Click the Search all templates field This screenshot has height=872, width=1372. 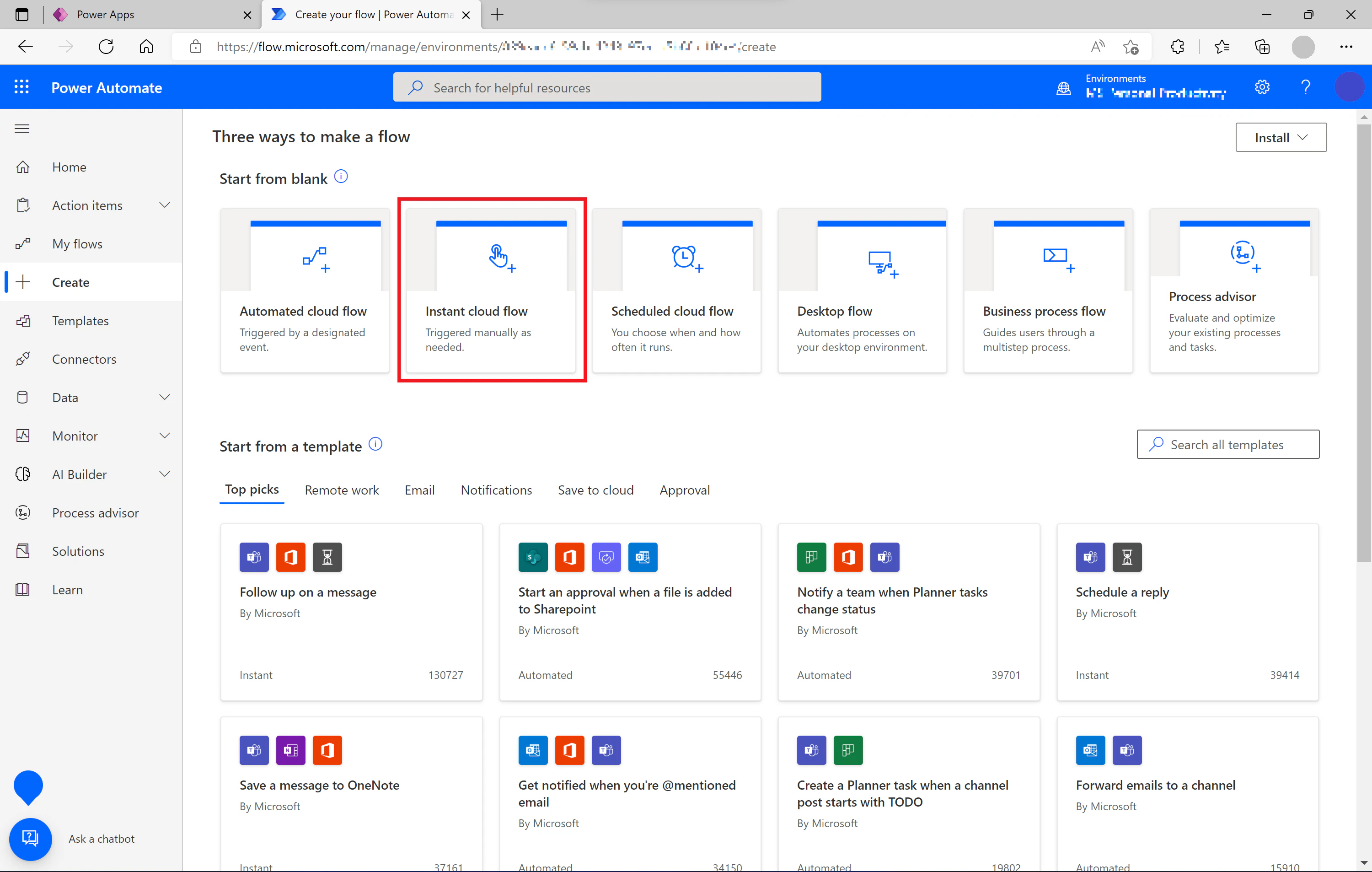click(1228, 444)
